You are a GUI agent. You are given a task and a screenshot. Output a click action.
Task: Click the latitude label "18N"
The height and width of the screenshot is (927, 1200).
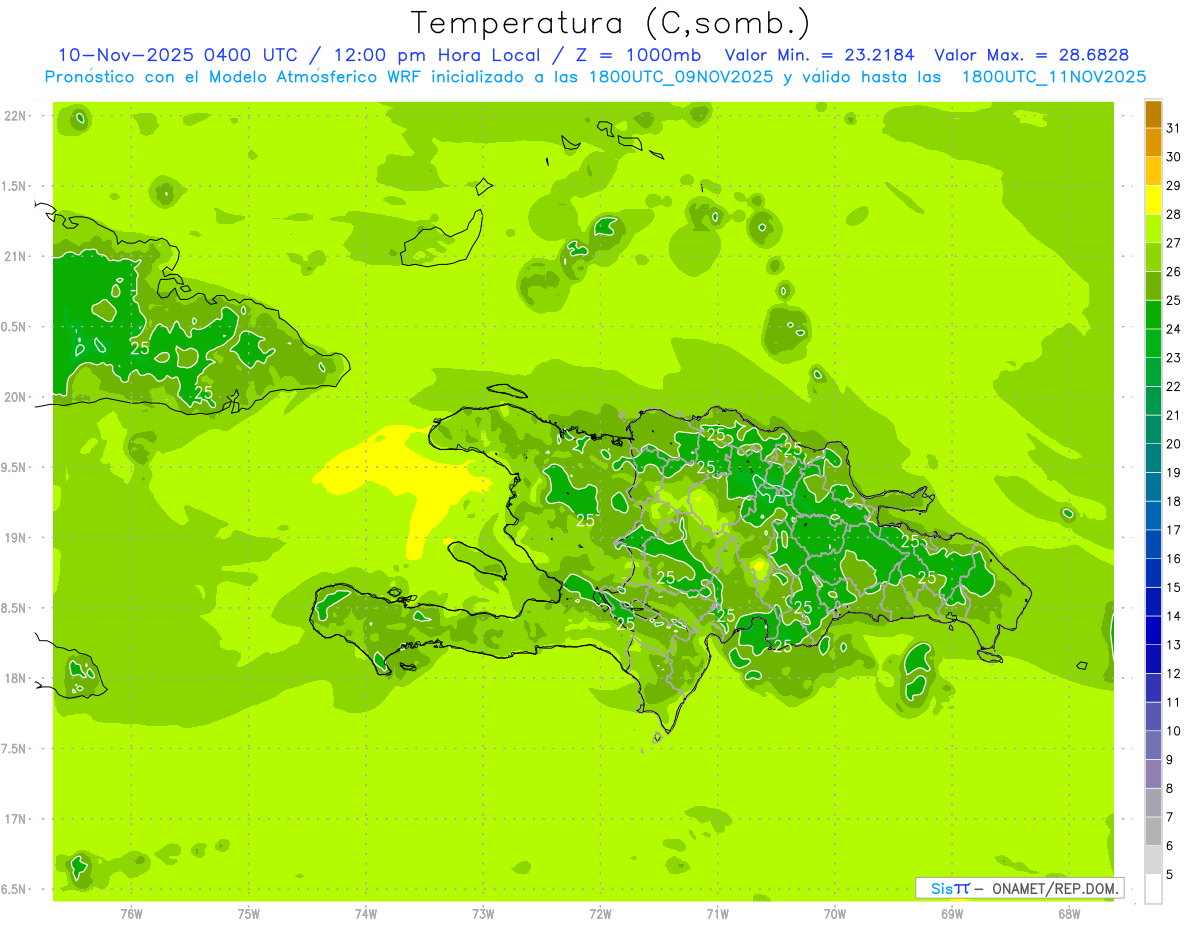click(17, 678)
